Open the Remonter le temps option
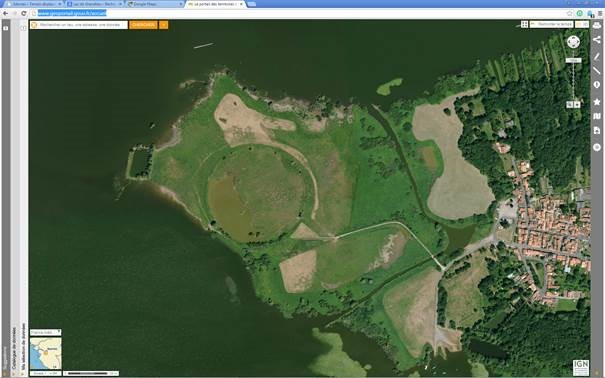 coord(551,24)
